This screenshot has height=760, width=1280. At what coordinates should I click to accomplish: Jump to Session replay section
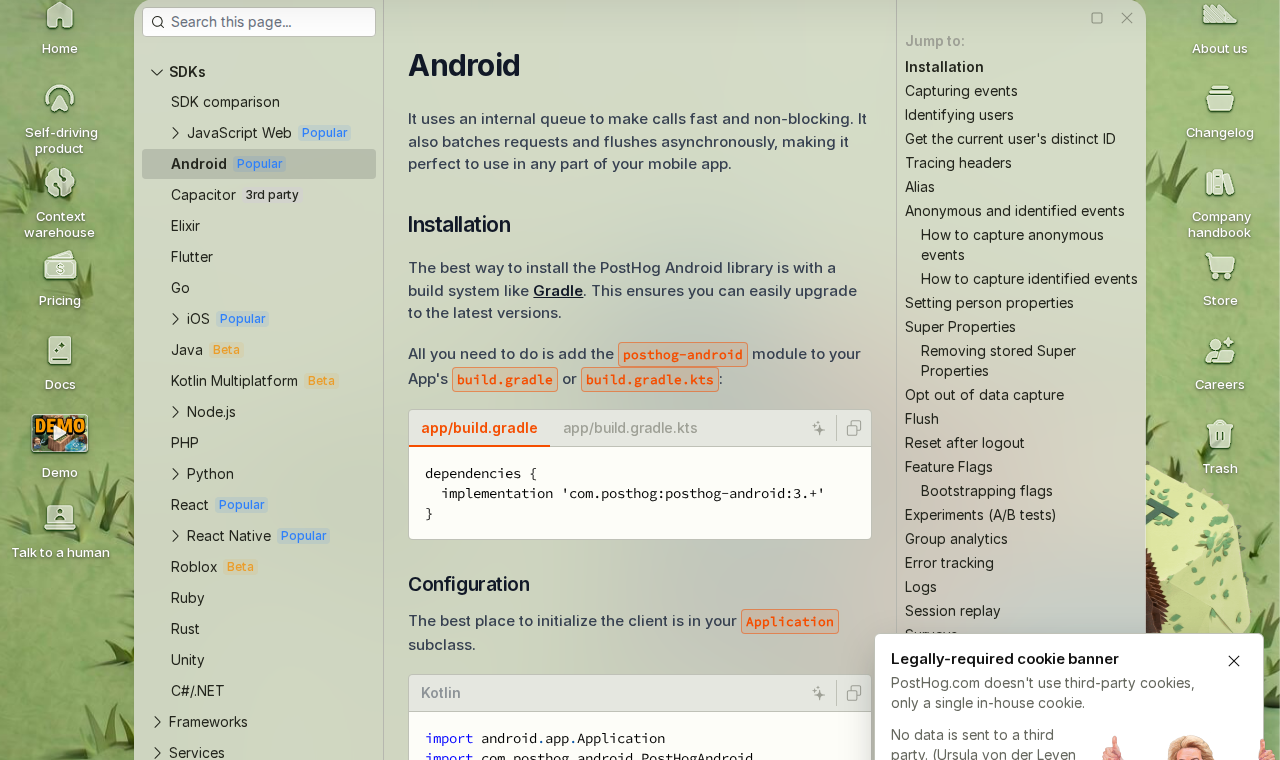point(953,611)
